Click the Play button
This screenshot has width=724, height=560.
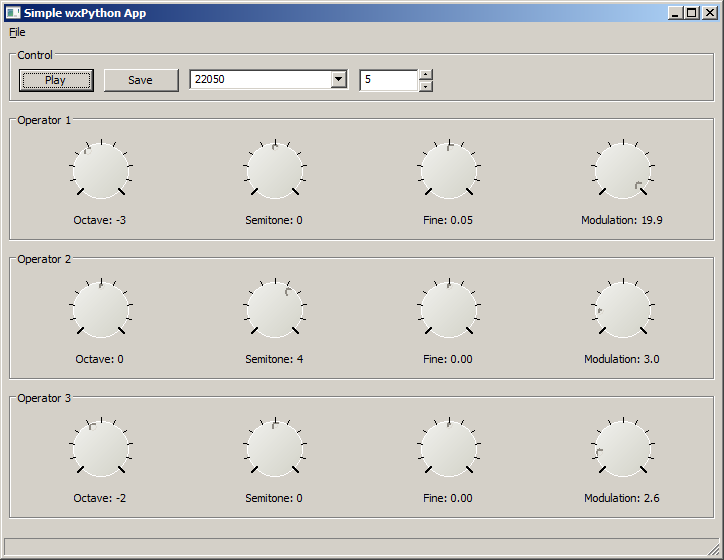pos(56,80)
